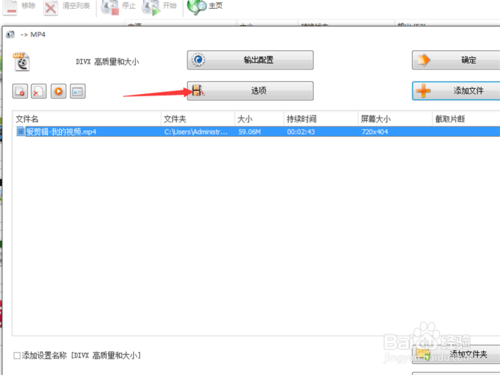Click the remove-file icon with red minus

point(20,91)
